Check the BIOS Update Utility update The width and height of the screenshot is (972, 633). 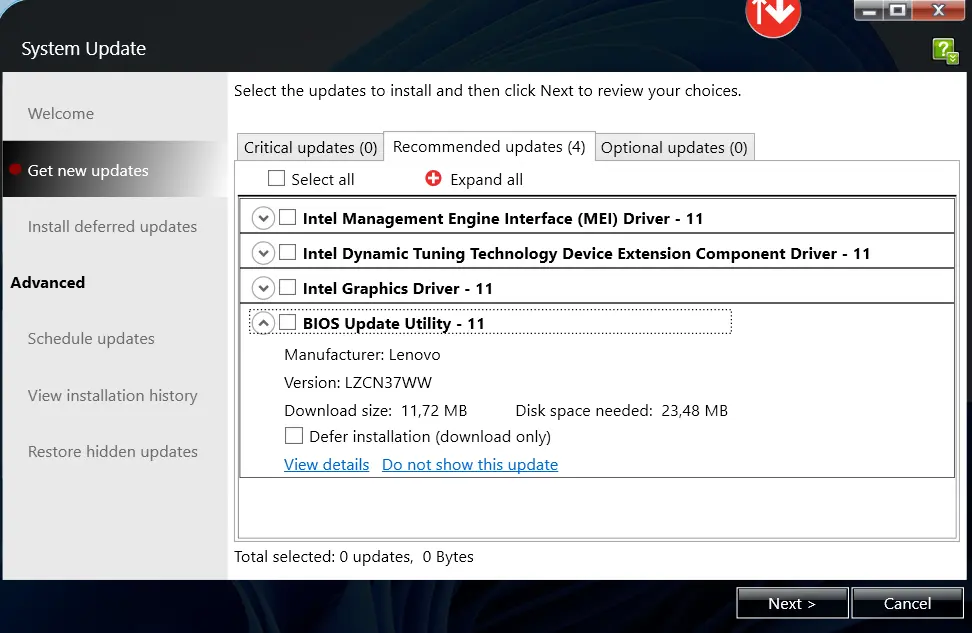288,322
